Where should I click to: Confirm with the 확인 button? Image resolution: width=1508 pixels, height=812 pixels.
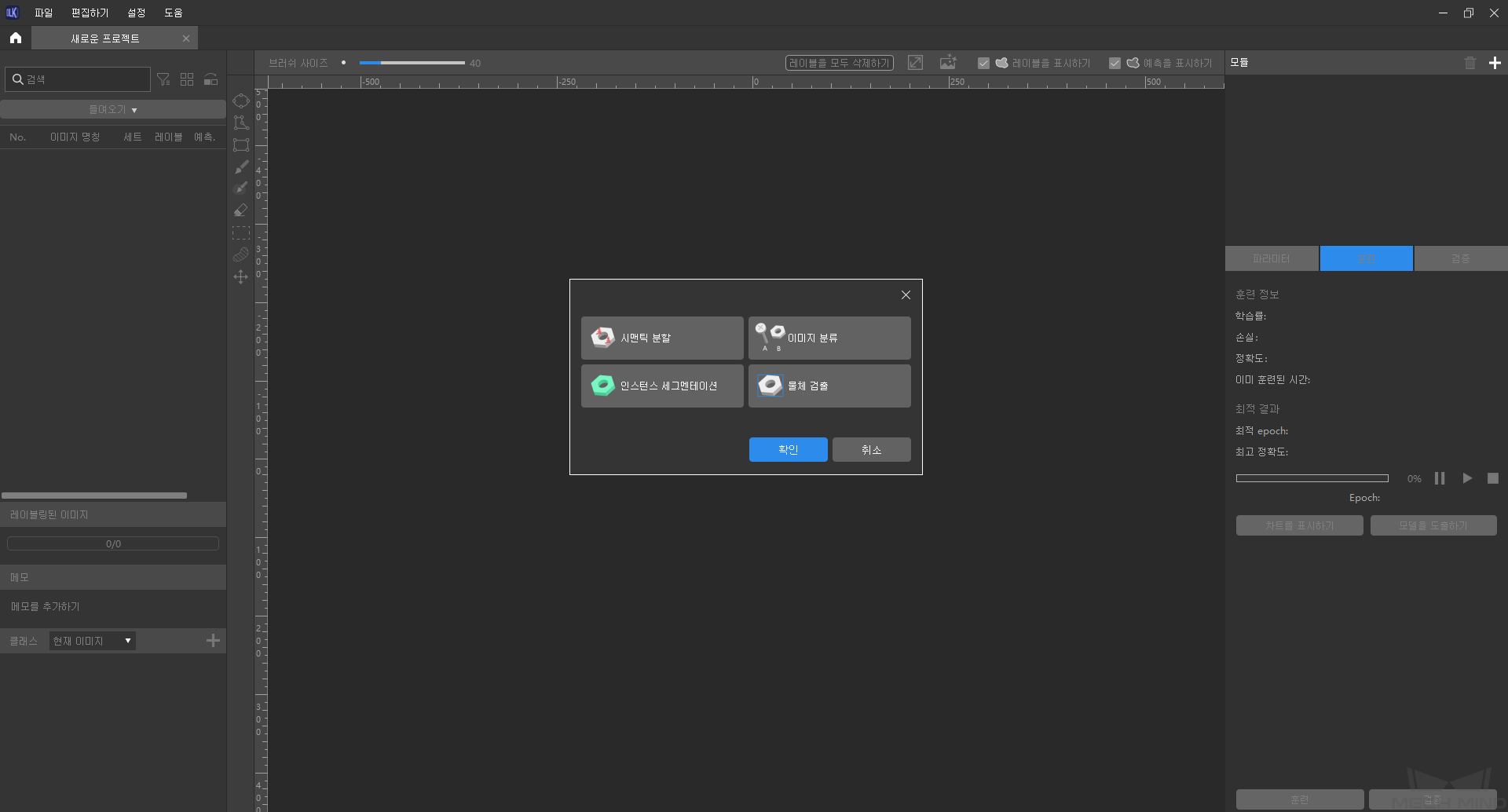(x=788, y=449)
